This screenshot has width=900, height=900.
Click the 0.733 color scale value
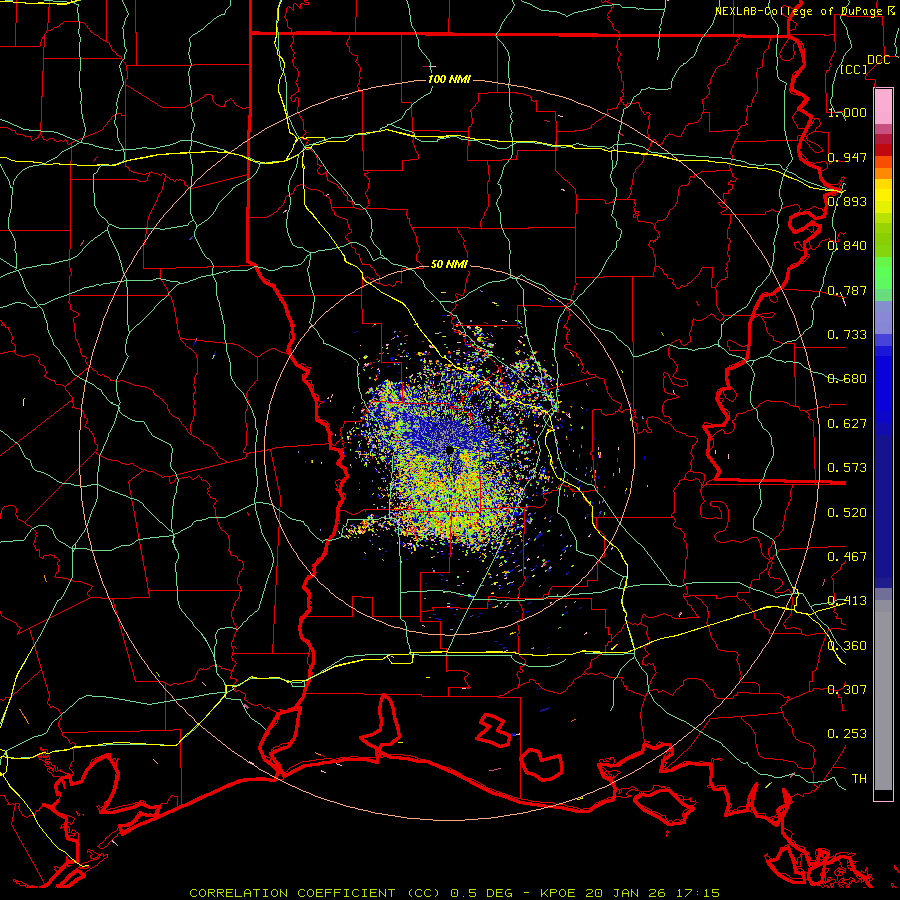click(x=847, y=335)
